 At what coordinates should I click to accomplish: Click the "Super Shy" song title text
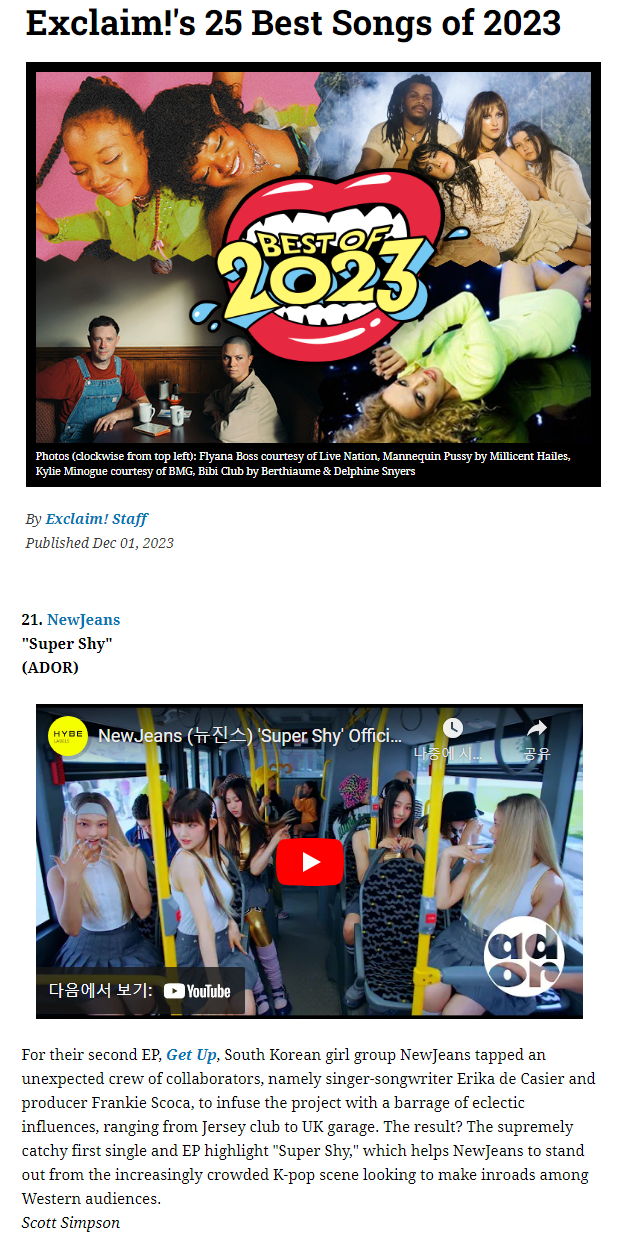pyautogui.click(x=67, y=644)
